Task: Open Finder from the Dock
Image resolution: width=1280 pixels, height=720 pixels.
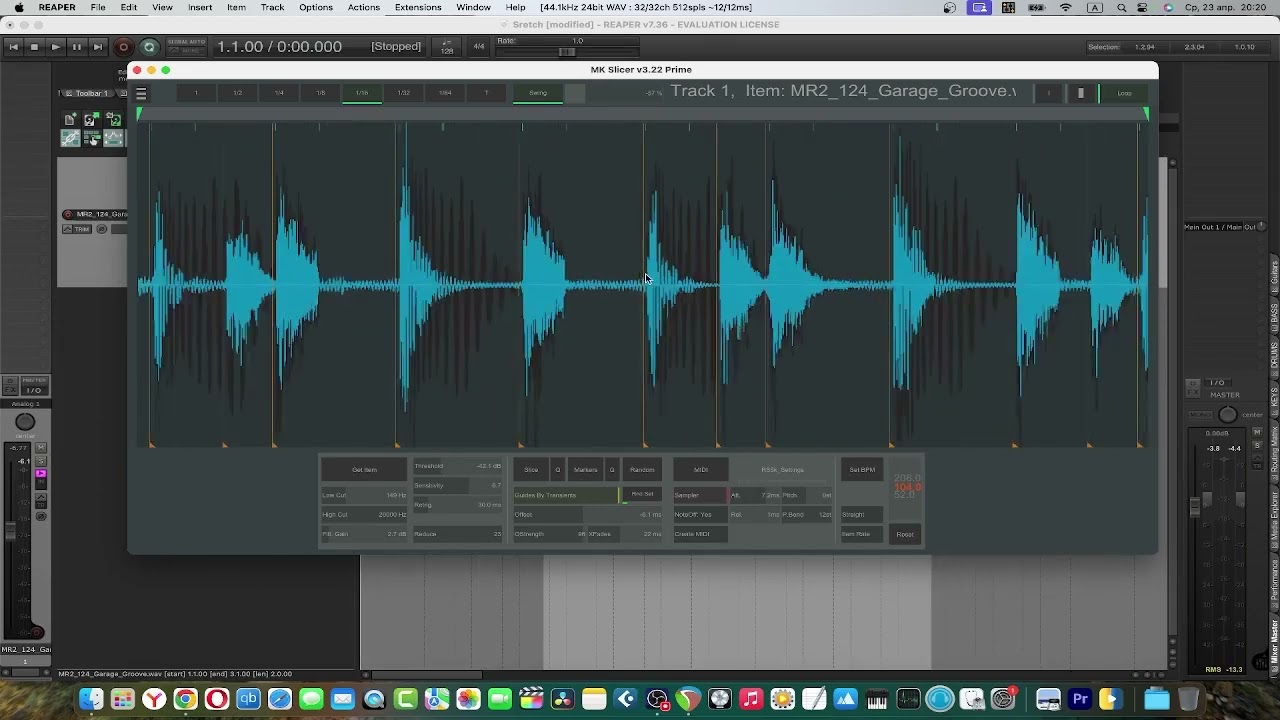Action: click(x=91, y=699)
